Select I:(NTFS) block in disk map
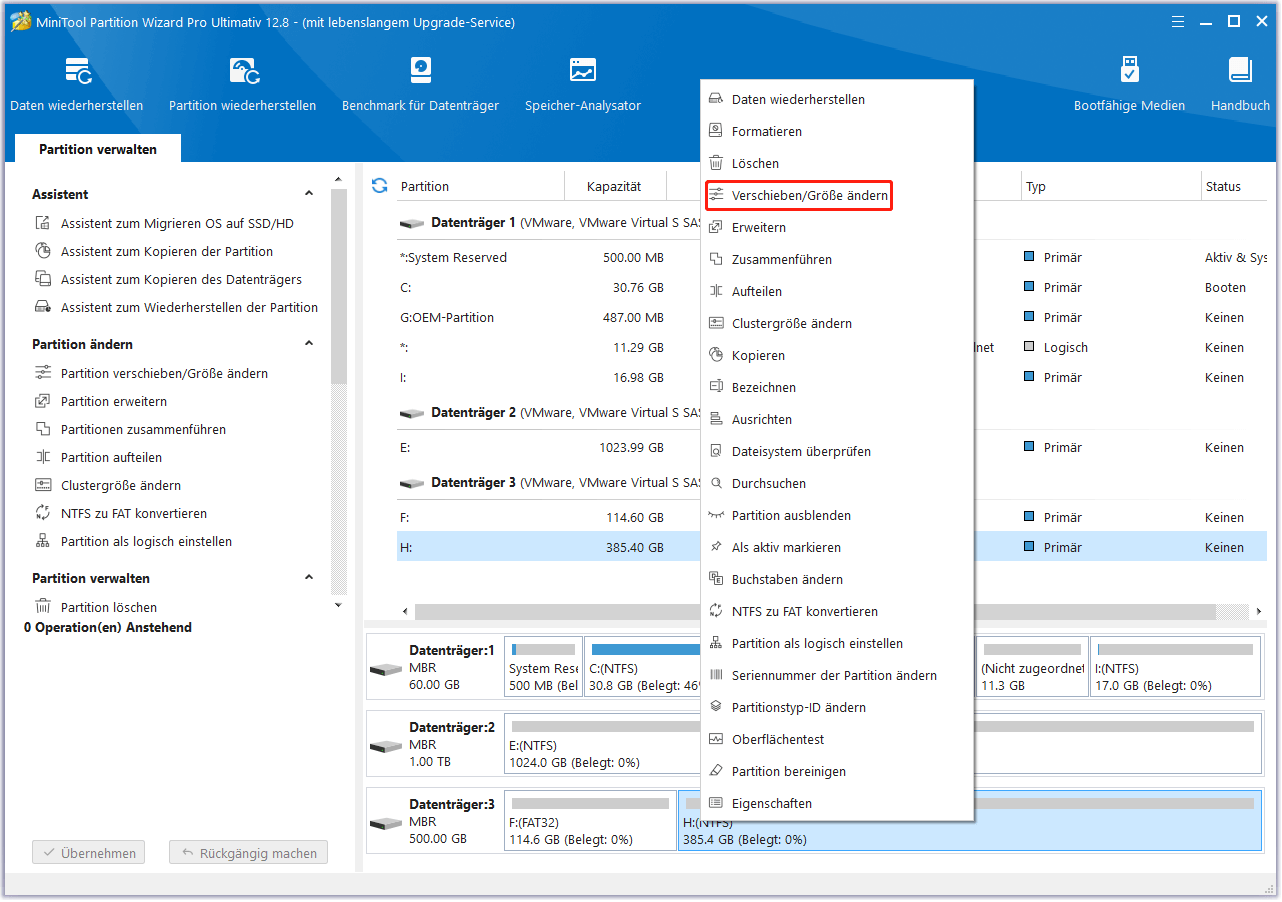Screen dimensions: 1282x902 pos(1175,667)
